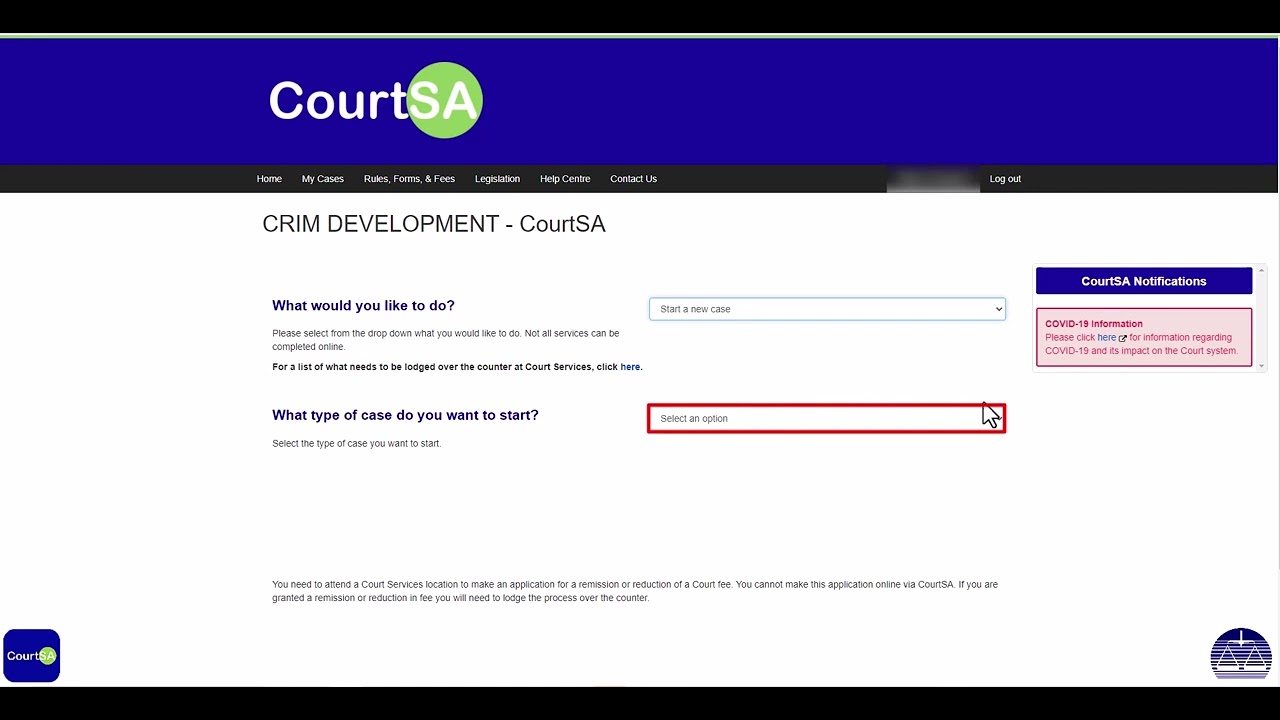Image resolution: width=1280 pixels, height=720 pixels.
Task: Click the CourtSA logo in the header
Action: tap(376, 100)
